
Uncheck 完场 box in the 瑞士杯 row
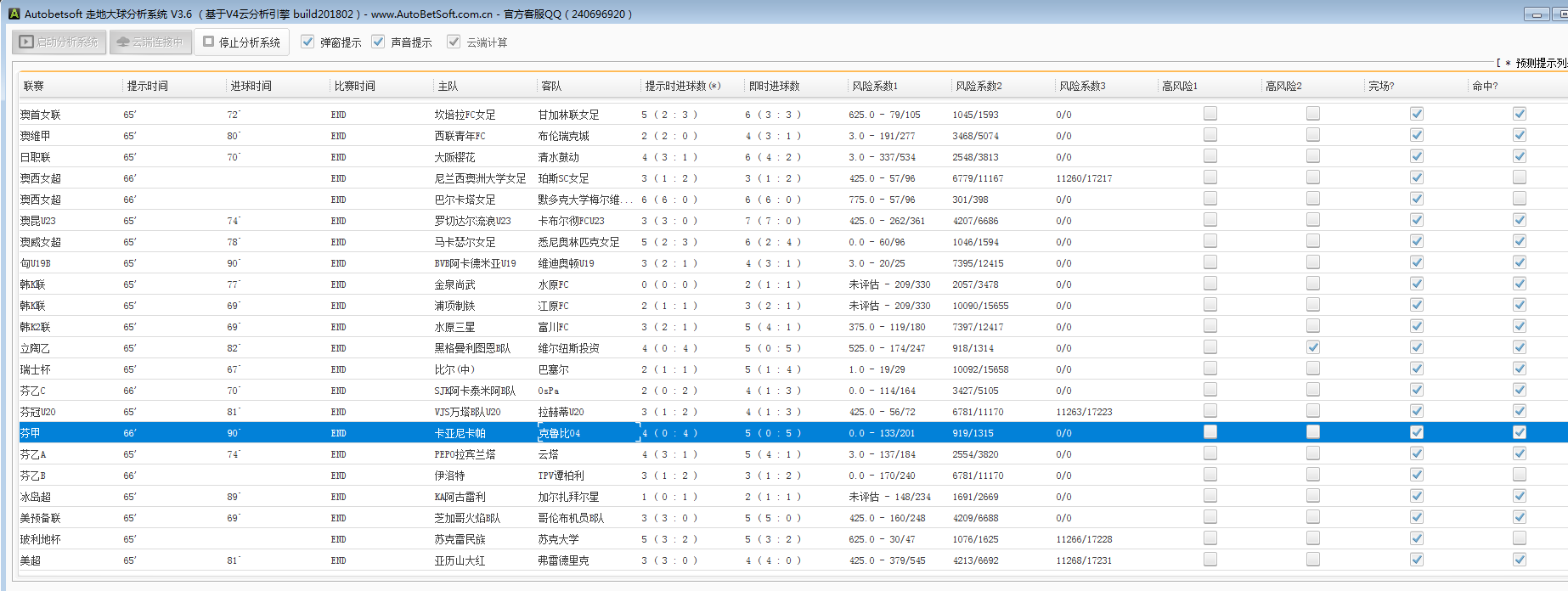tap(1416, 369)
